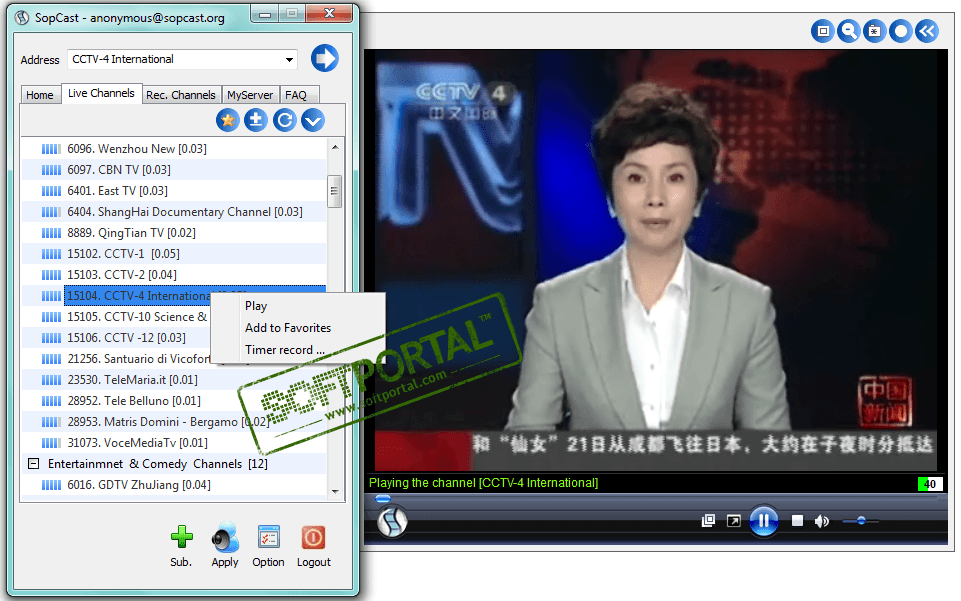Click the CCTV-4 video display area
This screenshot has width=961, height=601.
click(x=656, y=260)
